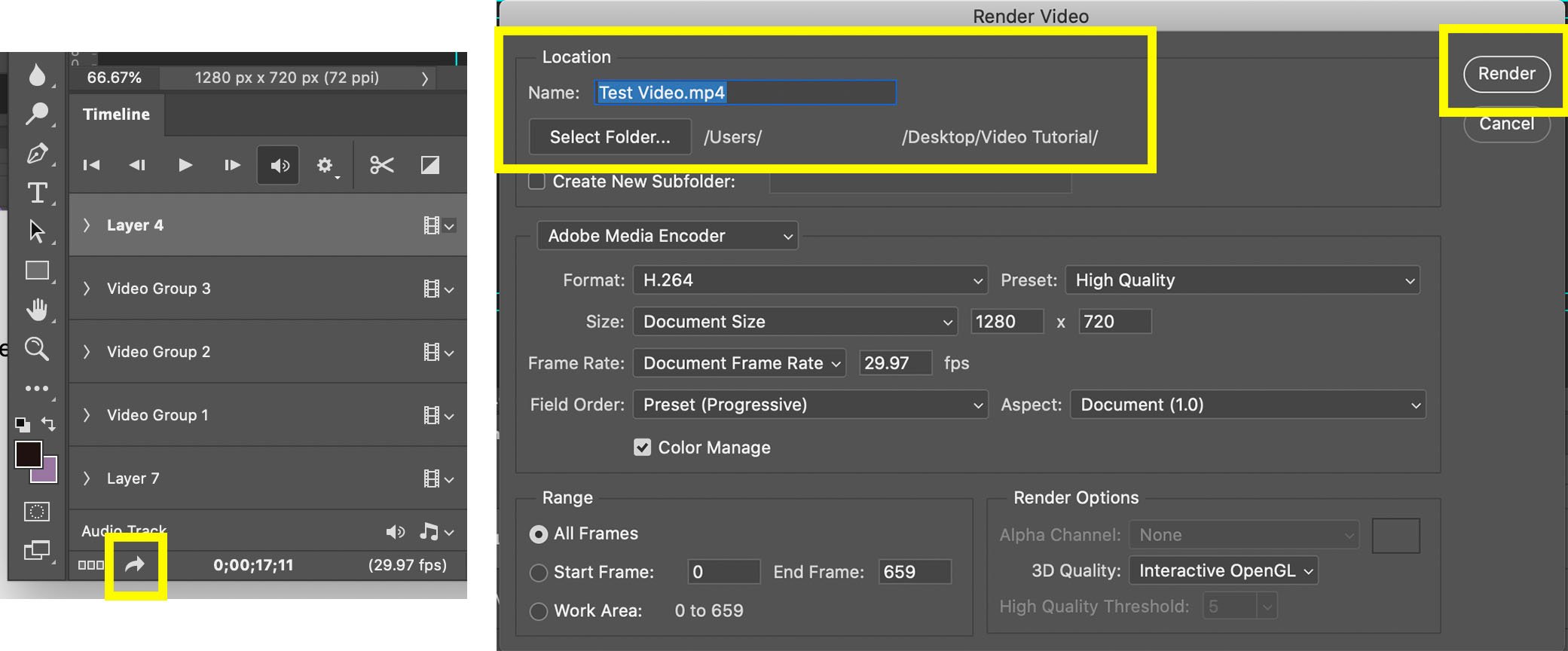
Task: Click the Render Video arrow icon
Action: point(134,564)
